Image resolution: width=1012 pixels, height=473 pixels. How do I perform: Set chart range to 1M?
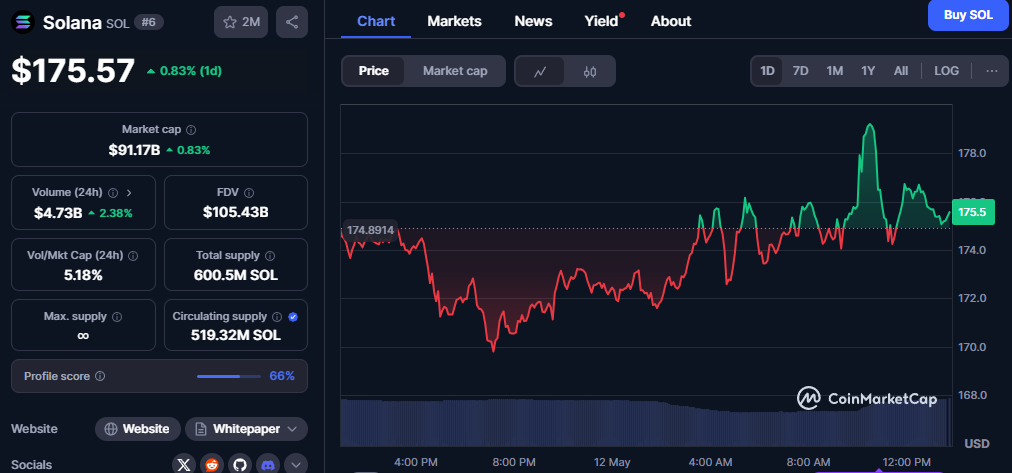tap(835, 71)
